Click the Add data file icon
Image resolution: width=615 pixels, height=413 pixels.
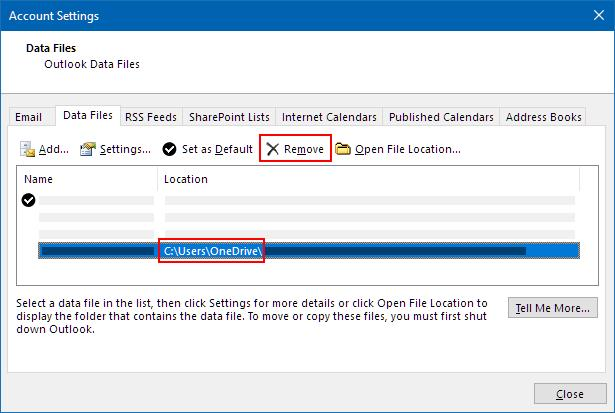27,149
